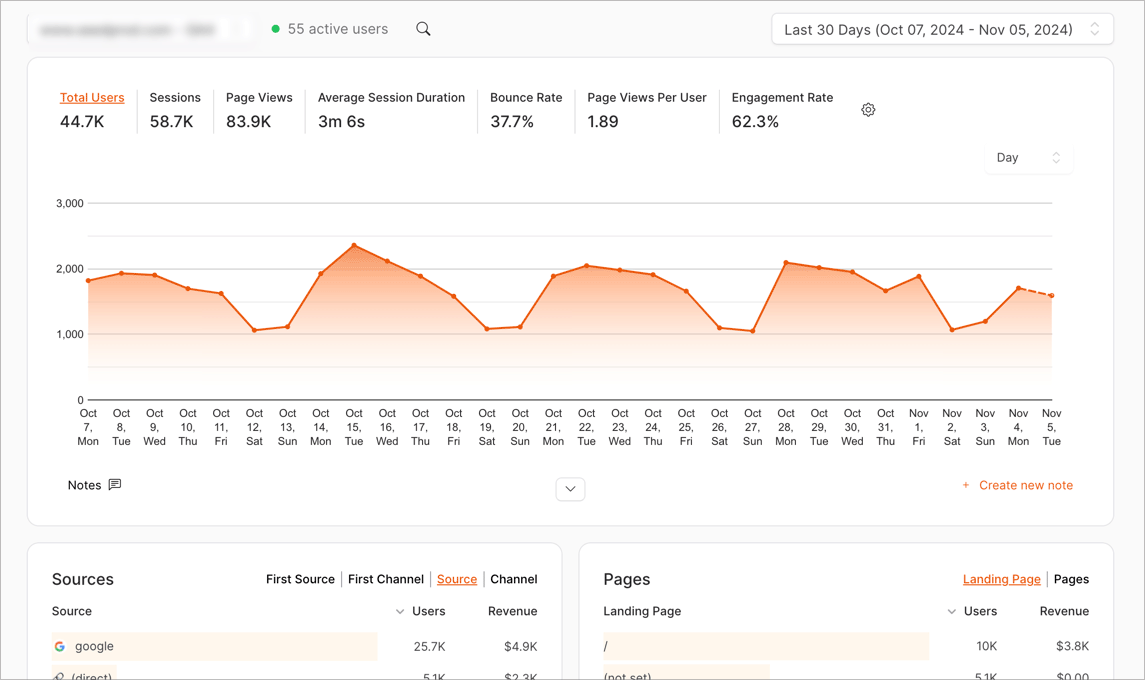The image size is (1145, 680).
Task: Switch the Pages panel to Pages view
Action: tap(1070, 579)
